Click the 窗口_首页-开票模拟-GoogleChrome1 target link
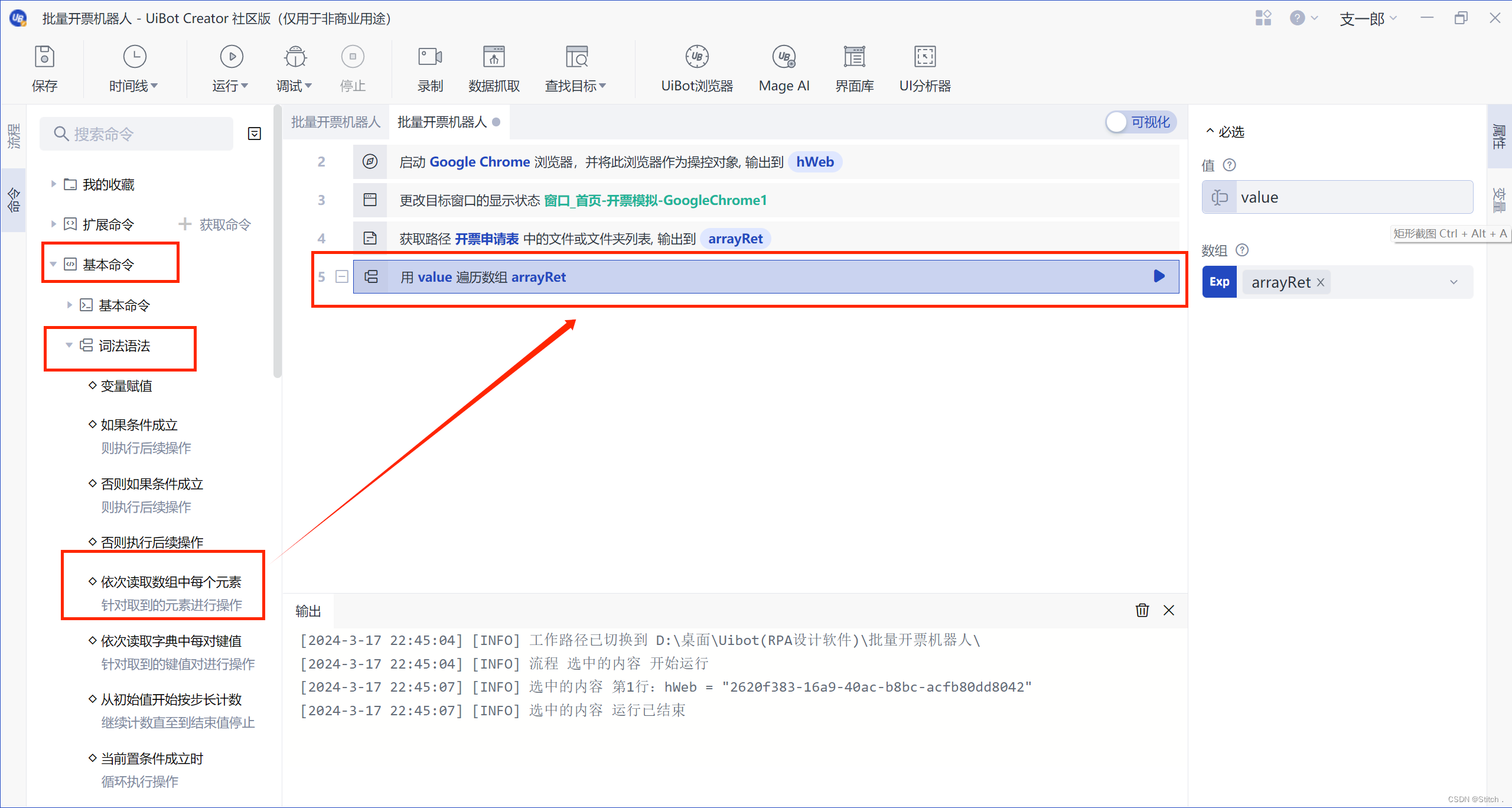Viewport: 1512px width, 808px height. point(656,200)
